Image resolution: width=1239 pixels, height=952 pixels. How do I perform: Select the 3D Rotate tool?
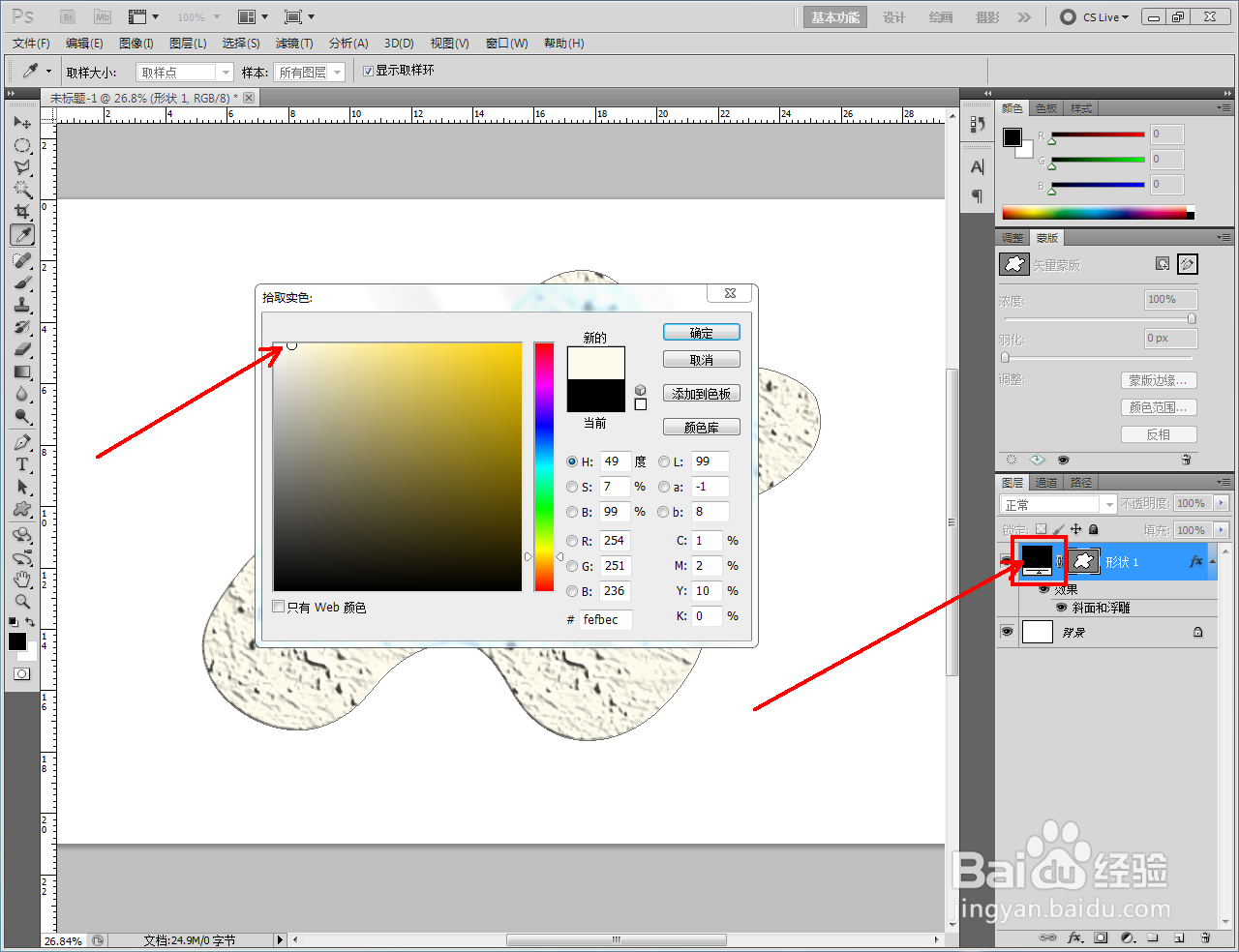pyautogui.click(x=22, y=535)
